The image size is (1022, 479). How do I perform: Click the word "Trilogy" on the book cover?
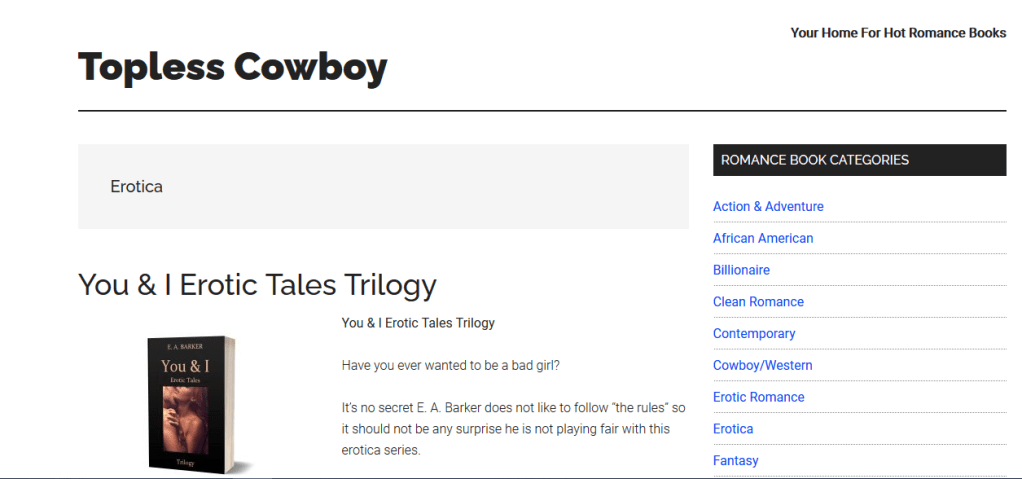coord(186,463)
